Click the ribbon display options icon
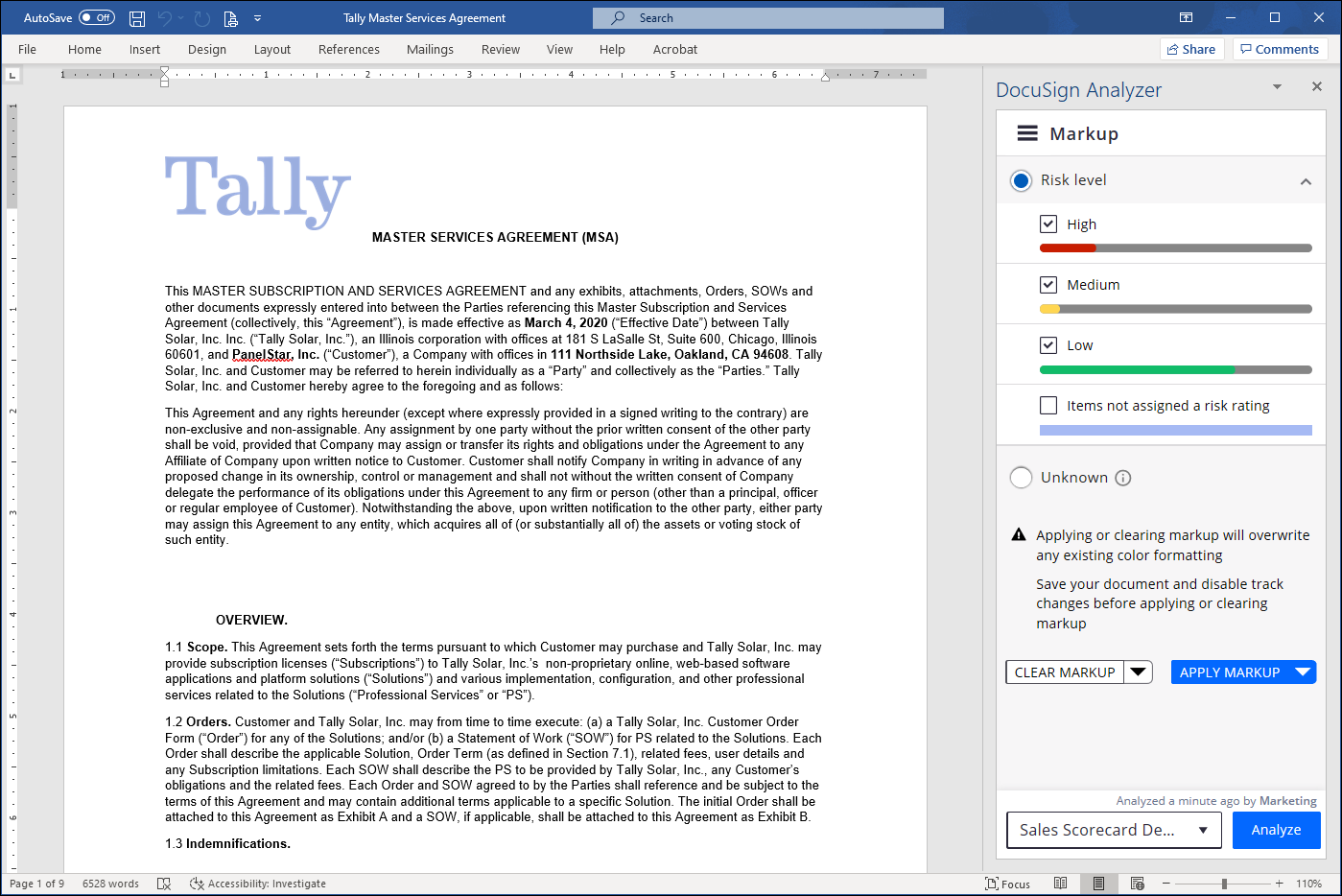1342x896 pixels. pos(1187,17)
